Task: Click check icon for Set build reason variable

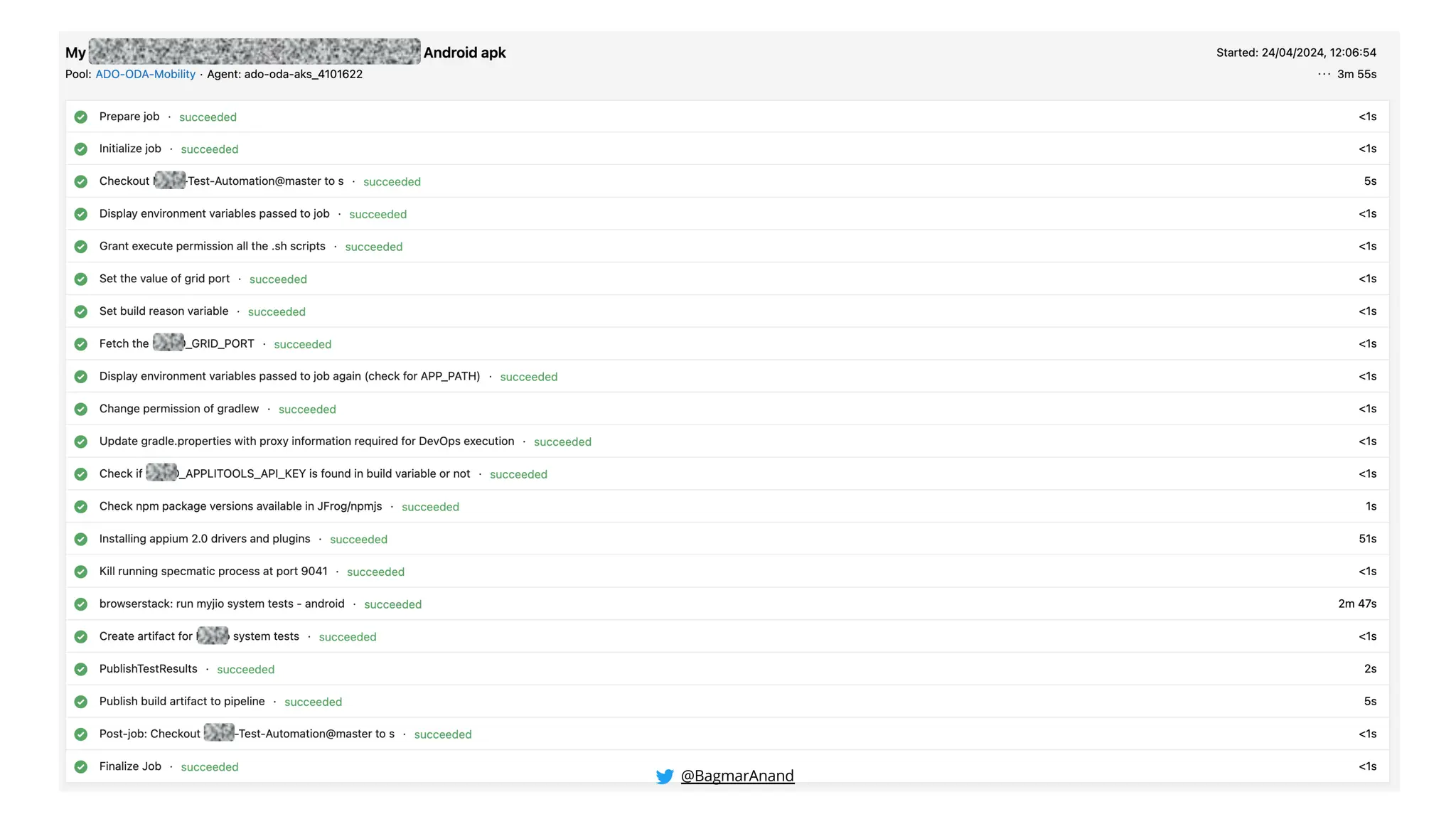Action: [81, 311]
